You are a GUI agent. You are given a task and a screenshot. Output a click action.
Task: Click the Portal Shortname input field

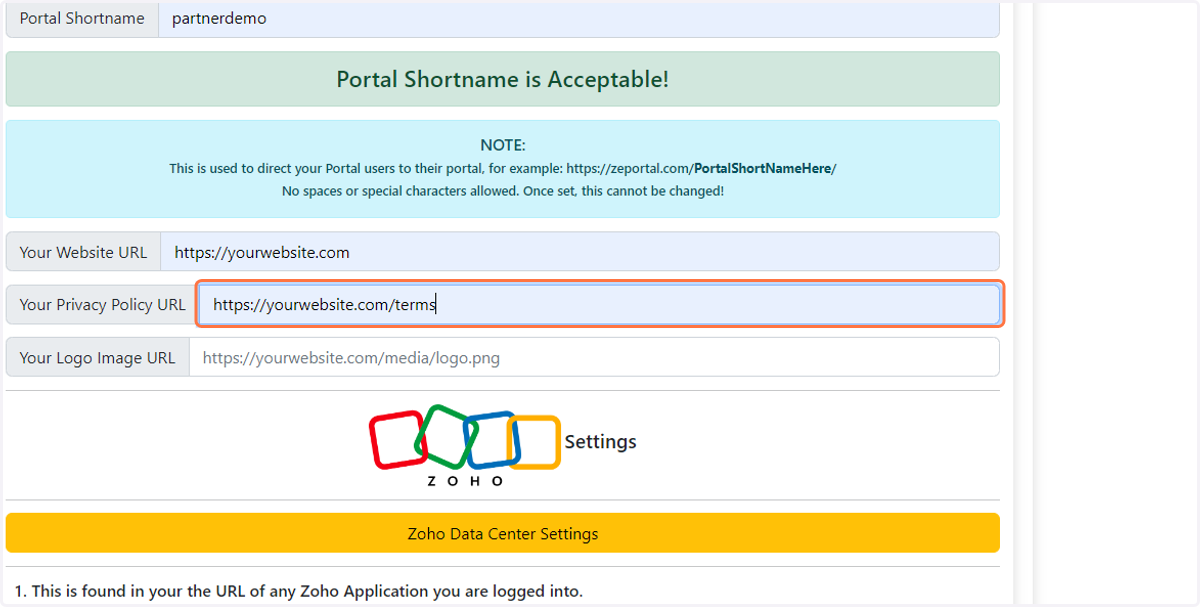579,18
